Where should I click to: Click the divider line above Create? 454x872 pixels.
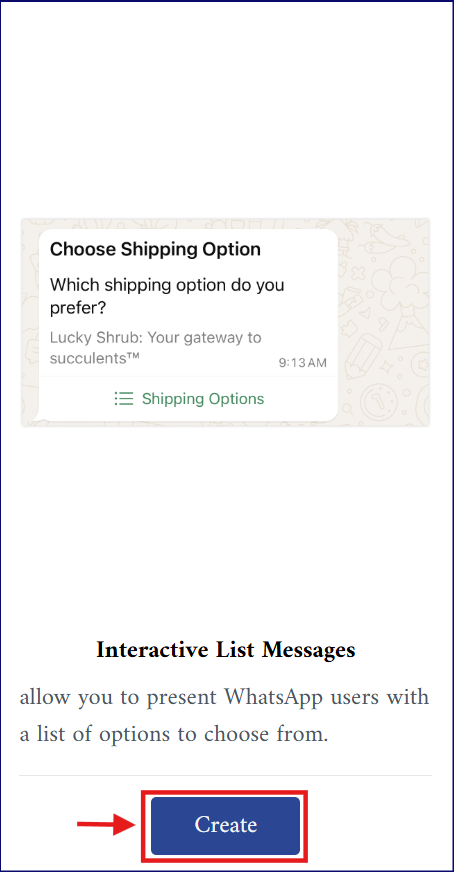(x=225, y=775)
